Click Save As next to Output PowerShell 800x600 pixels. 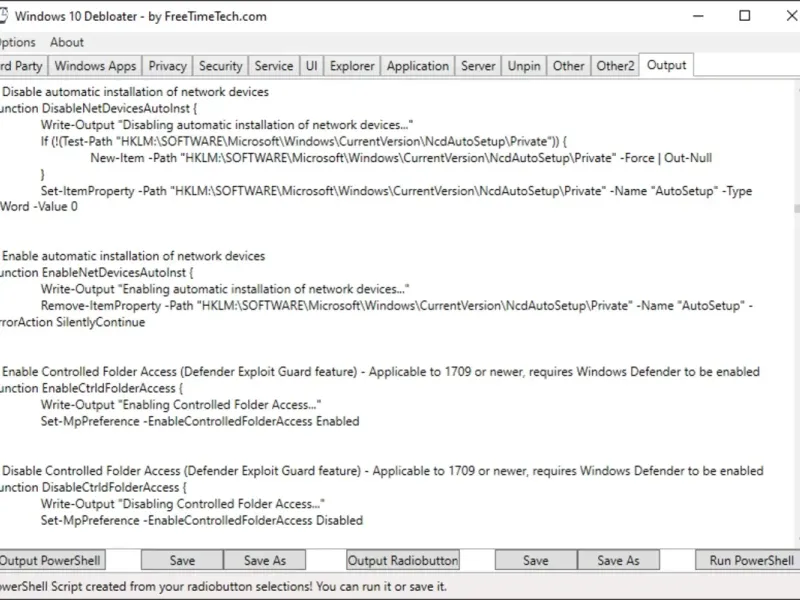click(265, 560)
